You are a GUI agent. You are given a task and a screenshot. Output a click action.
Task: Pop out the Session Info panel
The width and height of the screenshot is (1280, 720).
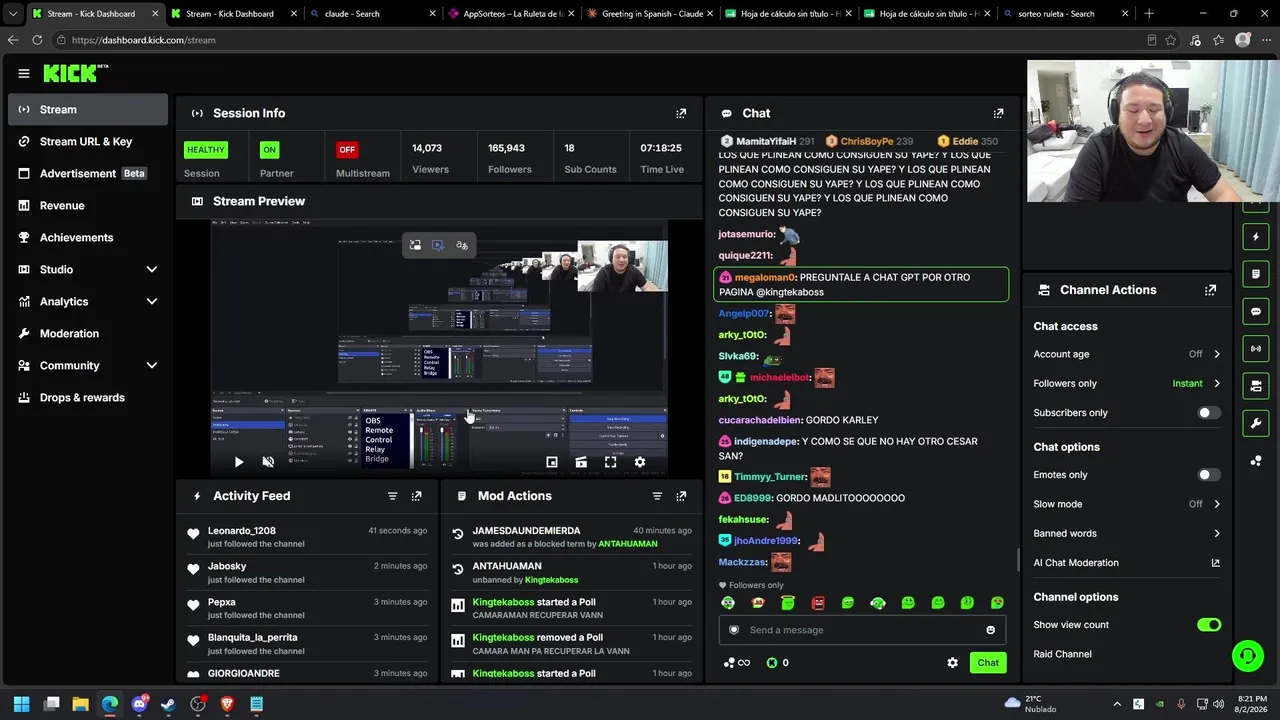tap(681, 113)
